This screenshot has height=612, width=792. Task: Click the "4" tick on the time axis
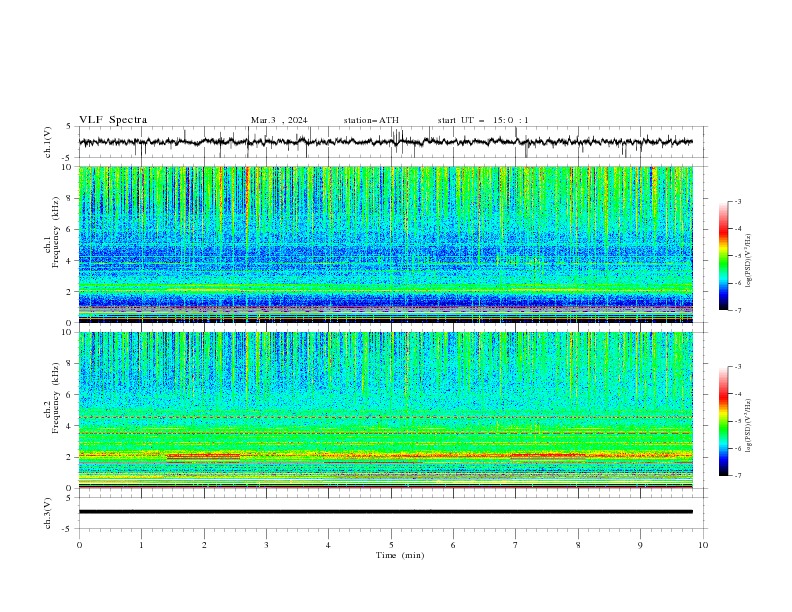328,545
